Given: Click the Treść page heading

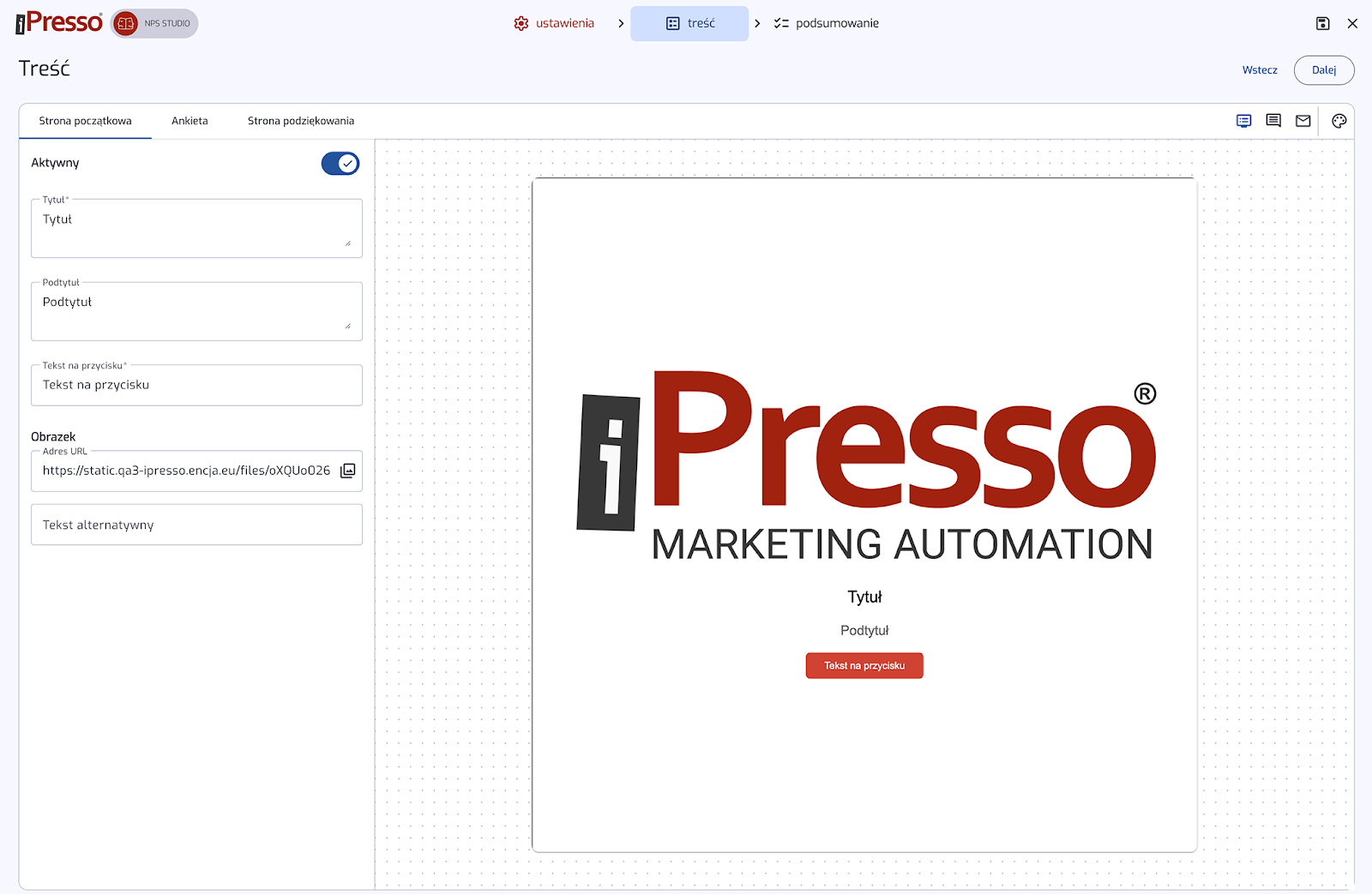Looking at the screenshot, I should coord(45,69).
